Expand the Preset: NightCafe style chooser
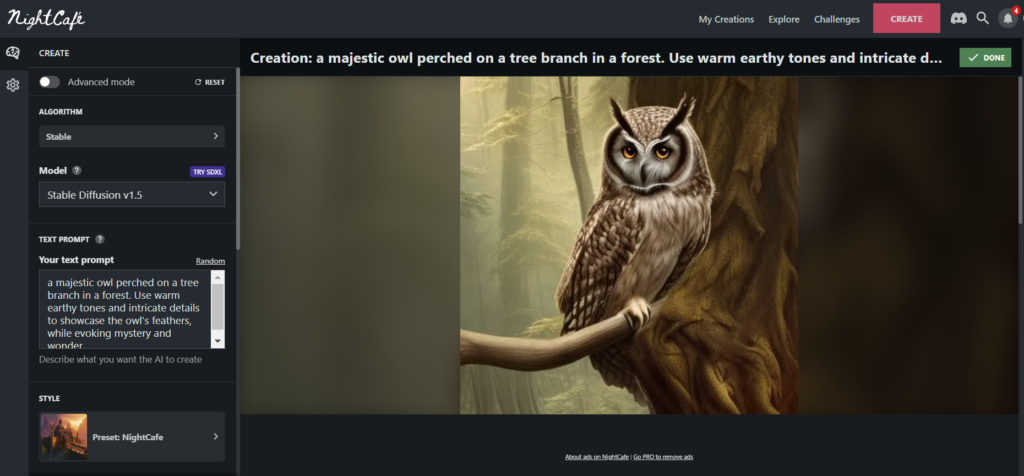The height and width of the screenshot is (476, 1024). (x=132, y=436)
